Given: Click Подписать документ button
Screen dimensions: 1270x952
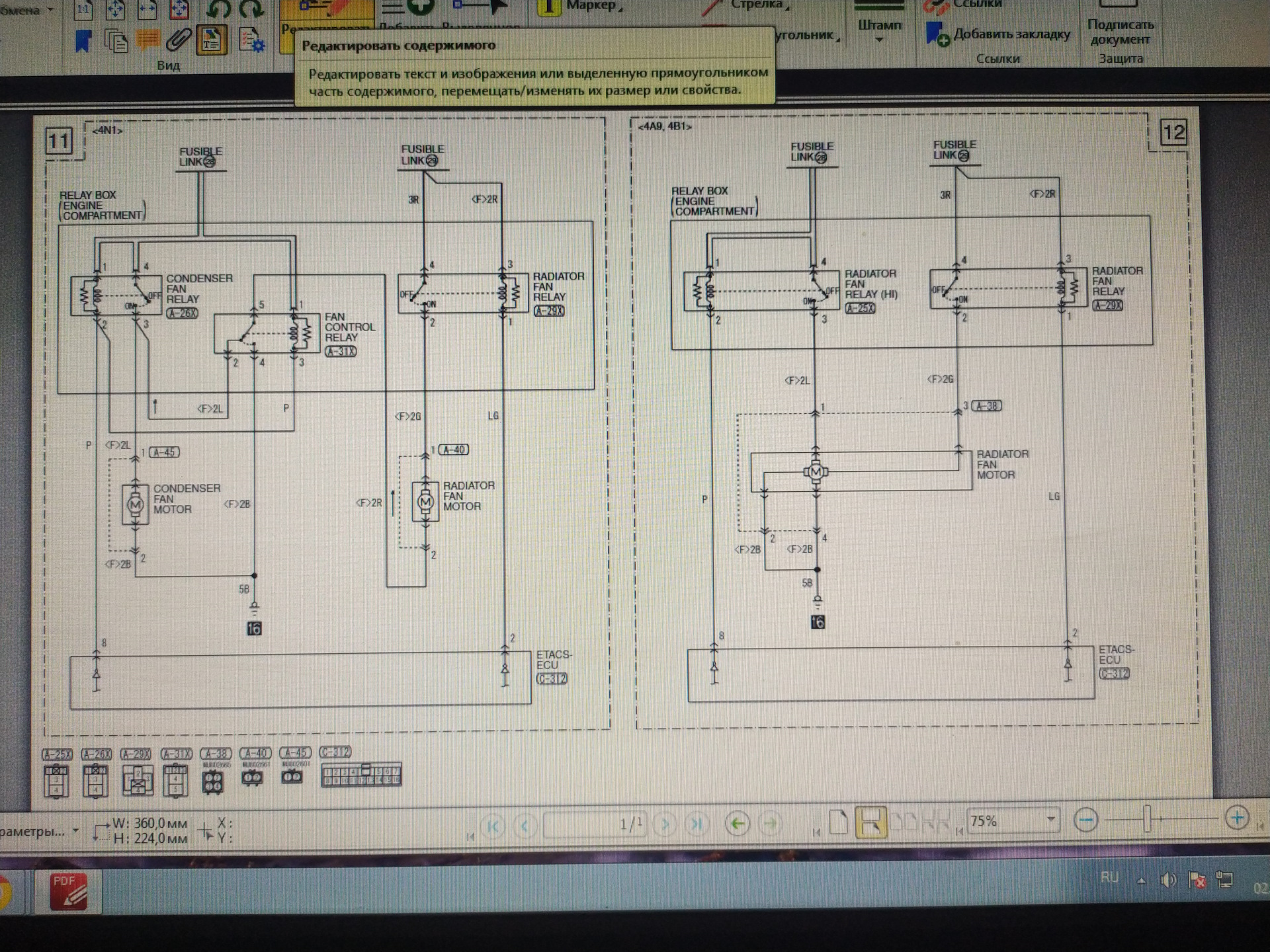Looking at the screenshot, I should click(1120, 31).
